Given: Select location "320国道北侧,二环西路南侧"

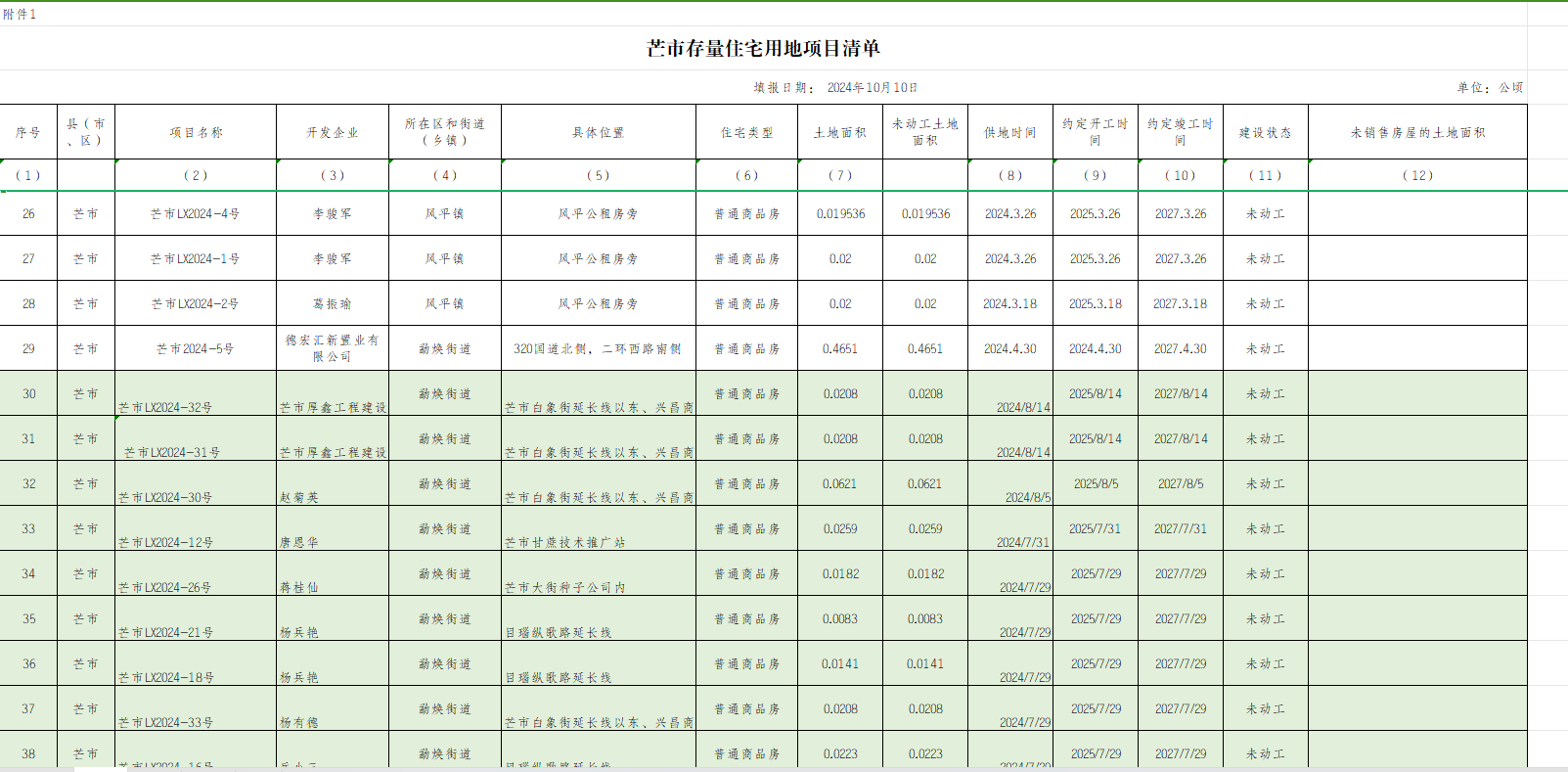Looking at the screenshot, I should click(598, 348).
